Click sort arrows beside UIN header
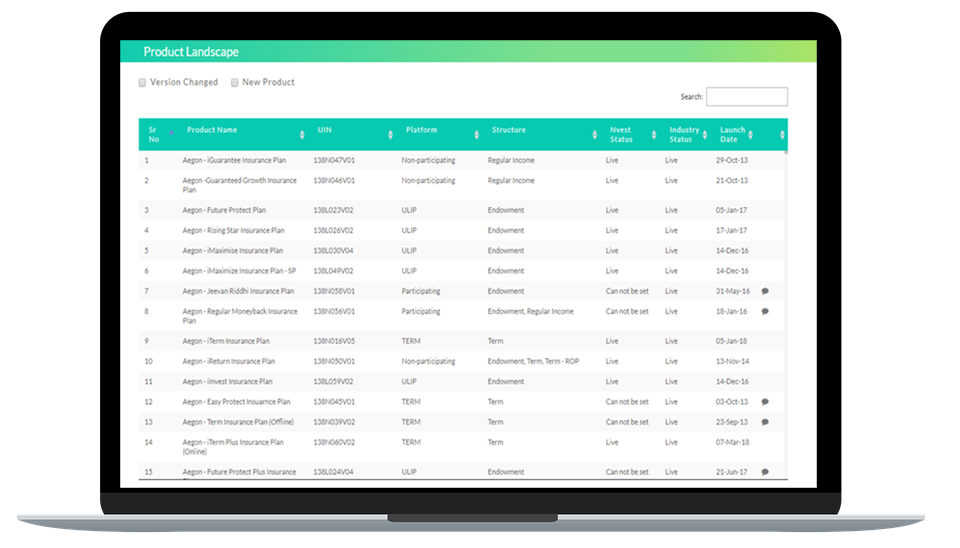960x548 pixels. (391, 135)
